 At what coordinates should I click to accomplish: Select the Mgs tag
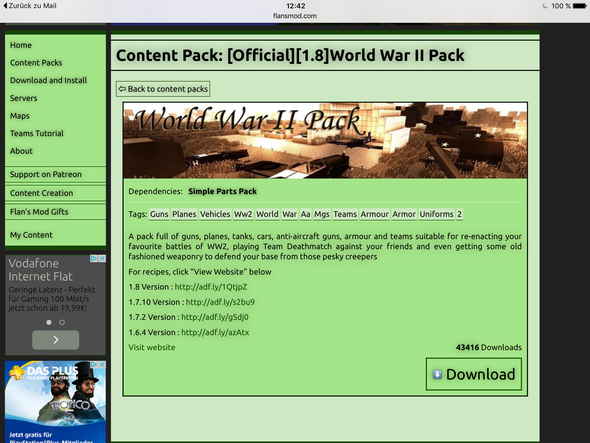(322, 214)
